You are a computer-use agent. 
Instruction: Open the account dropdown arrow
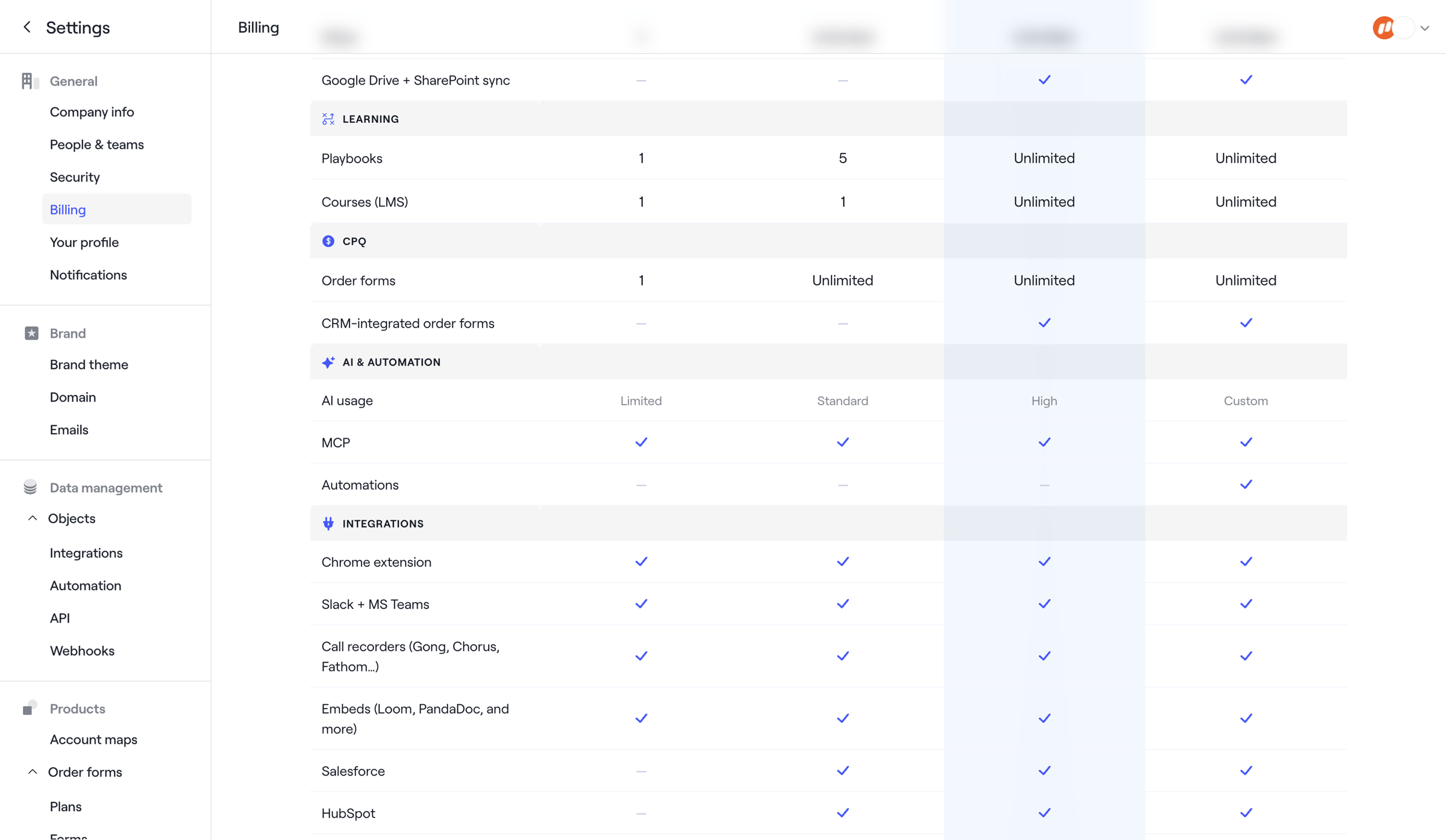(1425, 28)
